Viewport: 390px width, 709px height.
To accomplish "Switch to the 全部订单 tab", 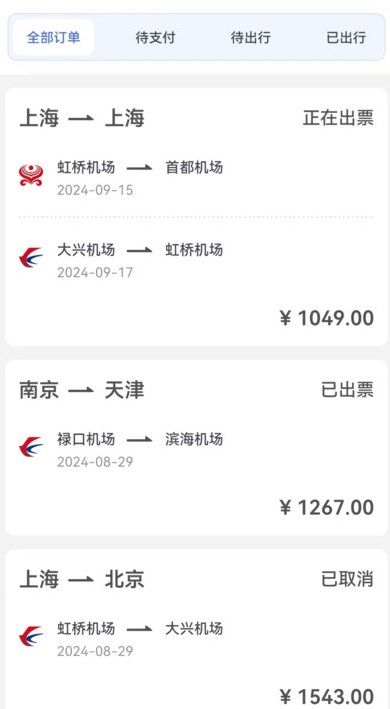I will point(53,38).
